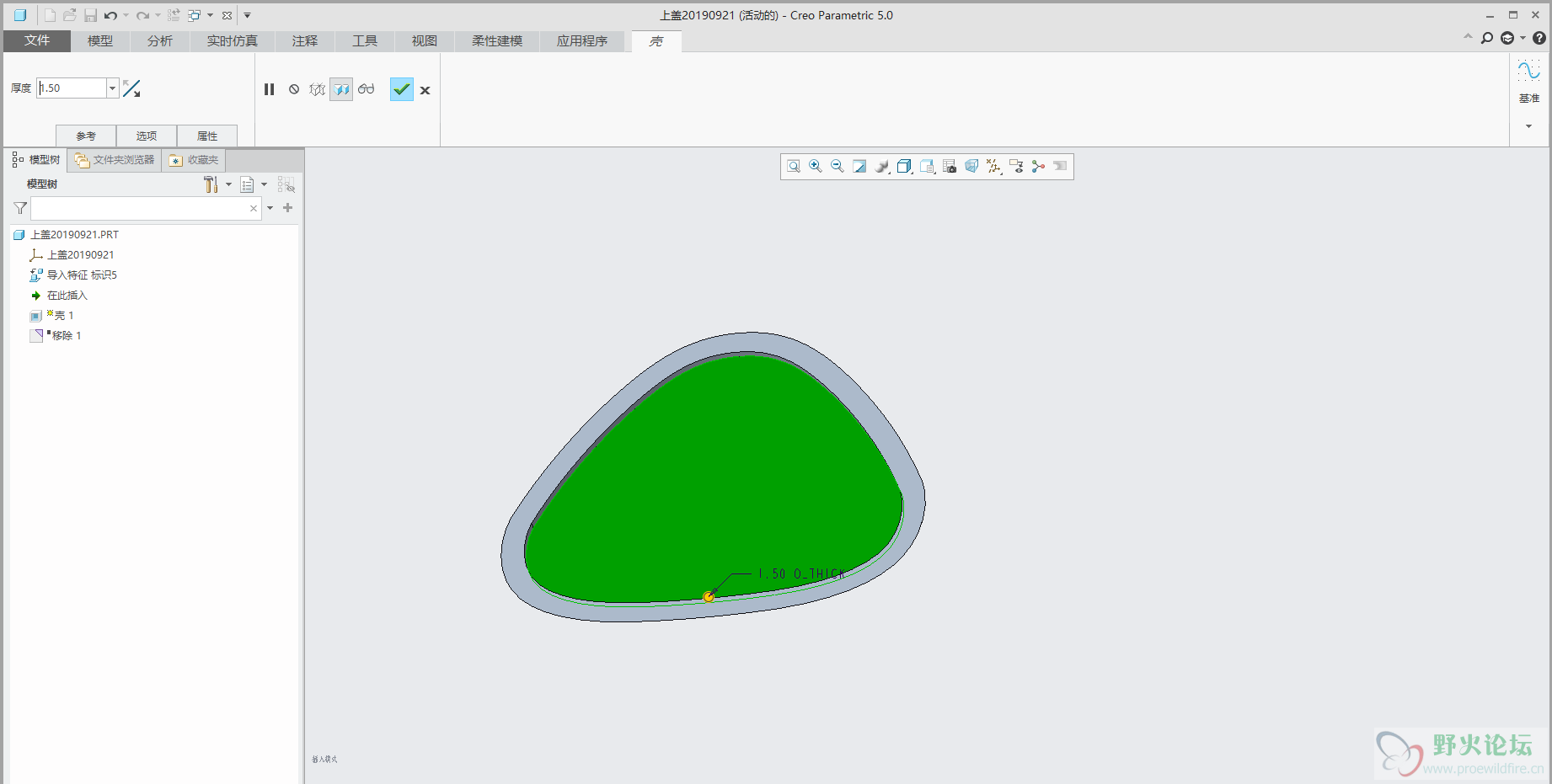Image resolution: width=1552 pixels, height=784 pixels.
Task: Switch to the 模型 ribbon tab
Action: click(x=100, y=40)
